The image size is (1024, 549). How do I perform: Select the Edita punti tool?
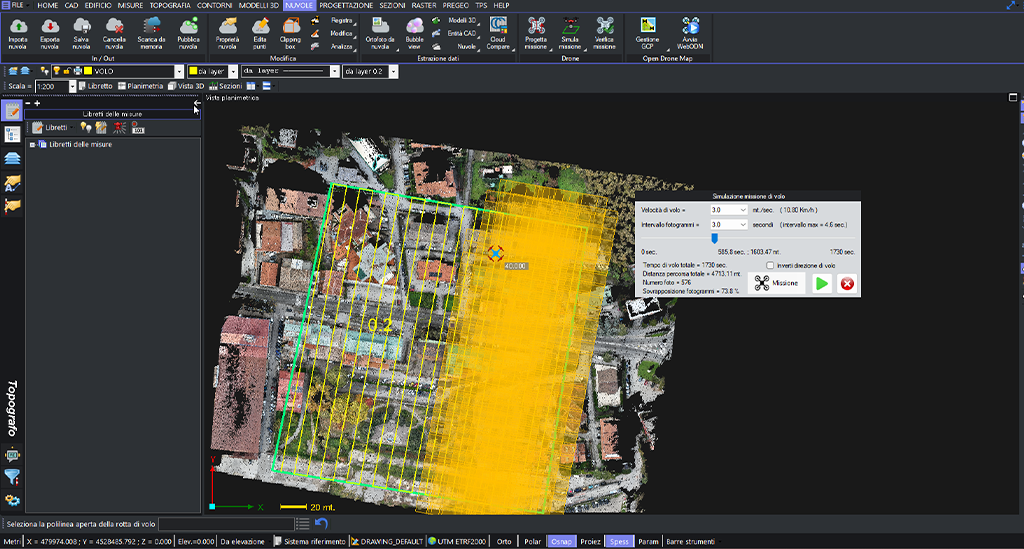click(260, 33)
